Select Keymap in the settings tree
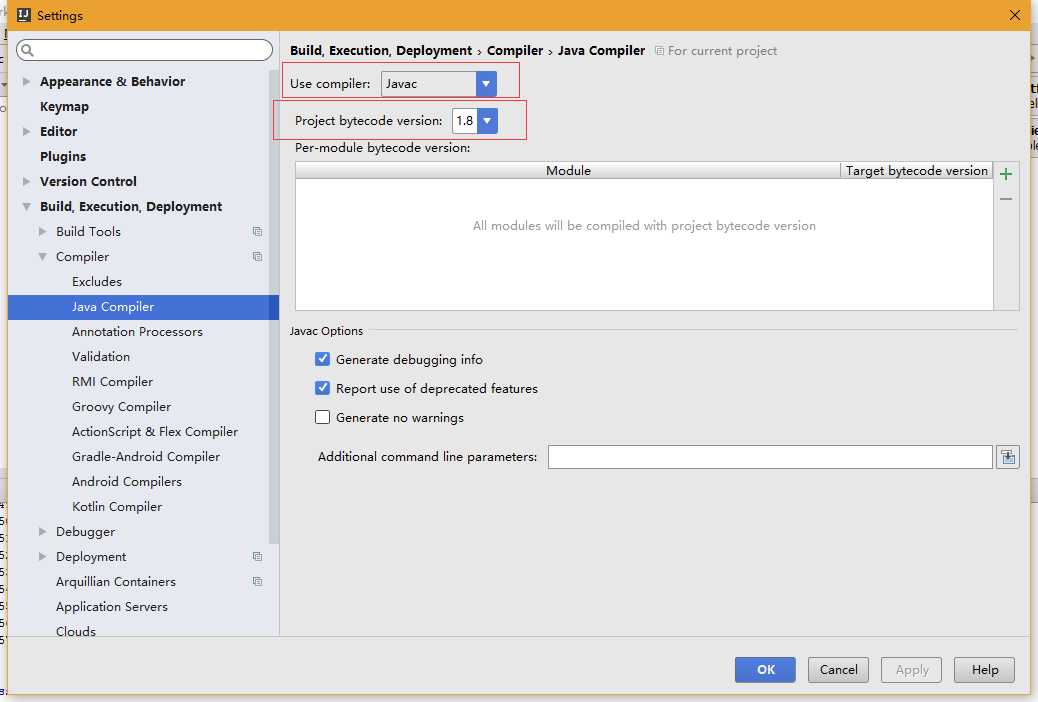1038x702 pixels. click(64, 107)
